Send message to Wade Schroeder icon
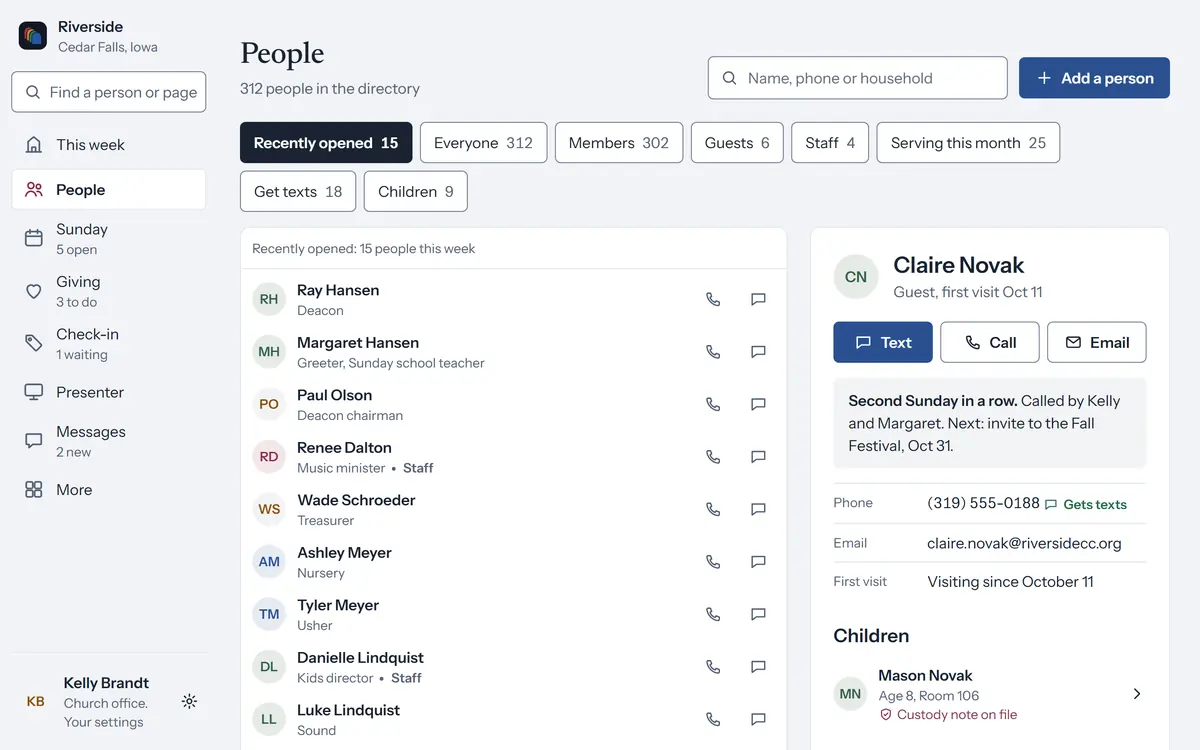 758,509
